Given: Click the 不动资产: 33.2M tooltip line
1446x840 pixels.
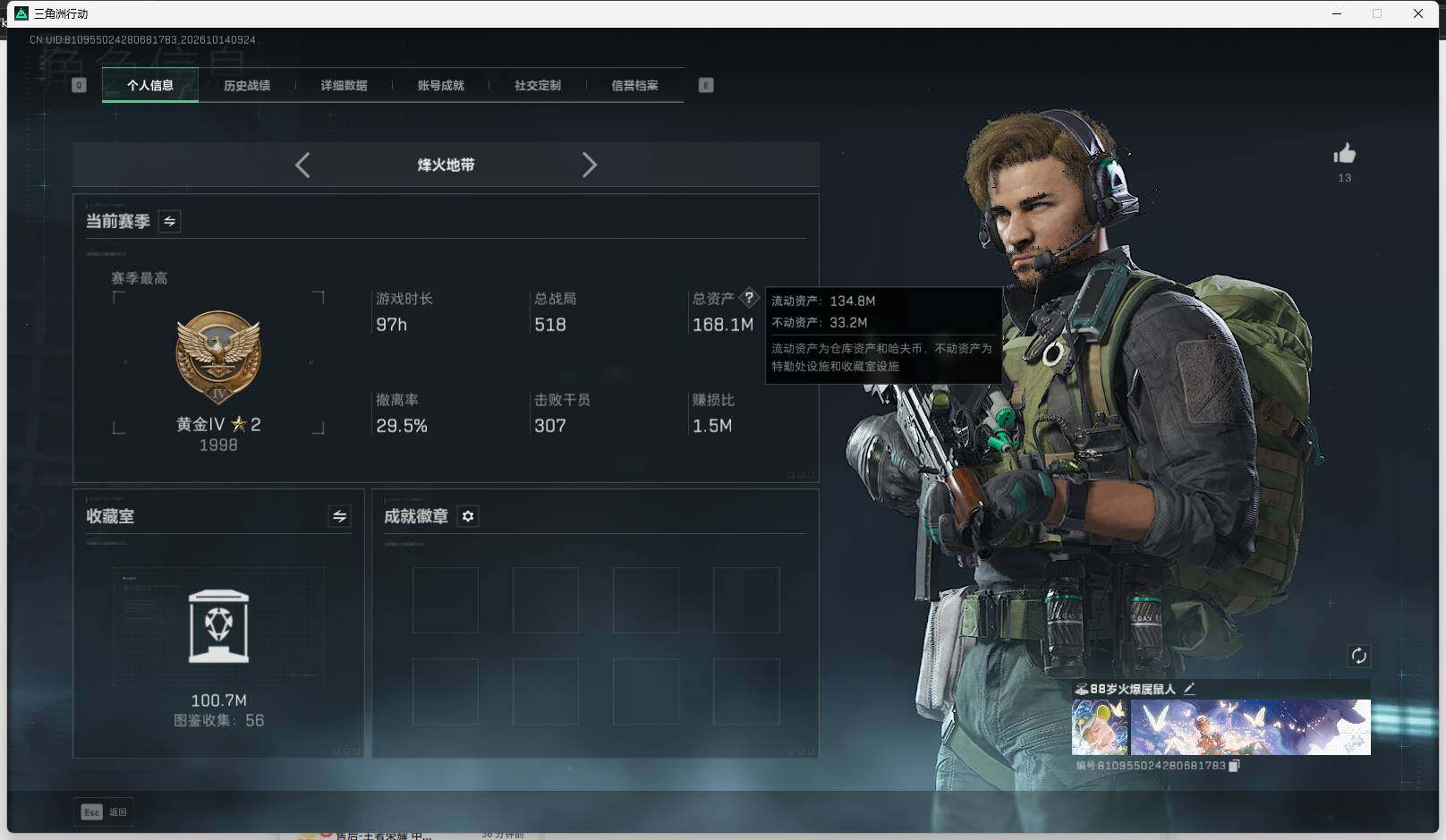Looking at the screenshot, I should pyautogui.click(x=820, y=322).
